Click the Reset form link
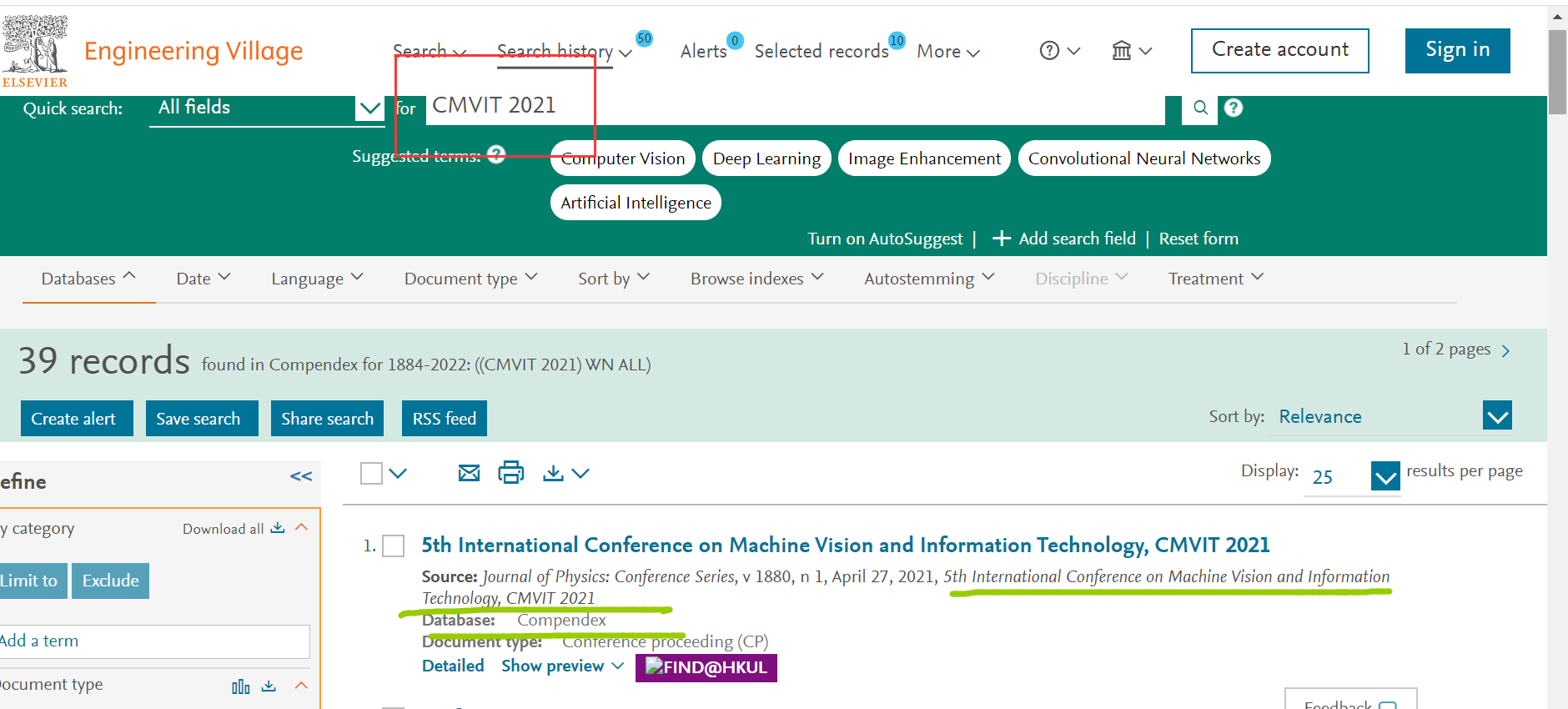 [1199, 239]
